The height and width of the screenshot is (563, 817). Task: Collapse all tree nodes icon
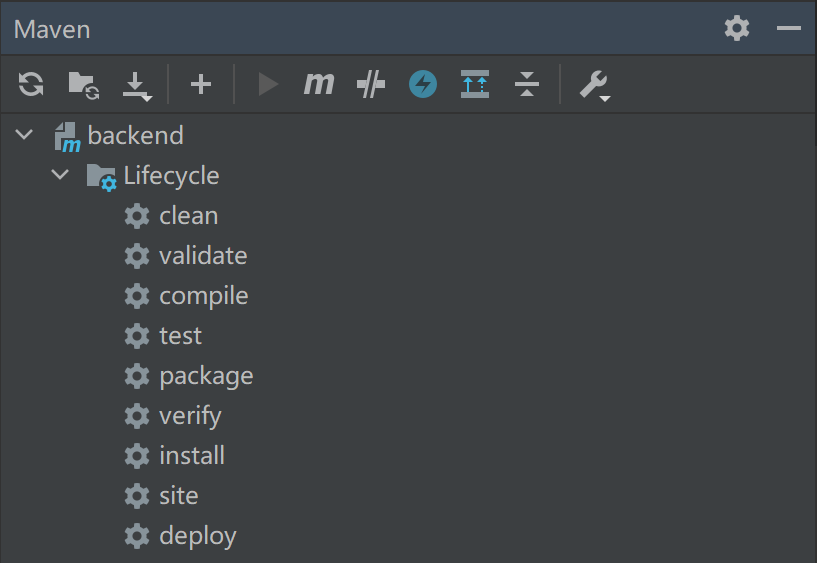tap(527, 84)
